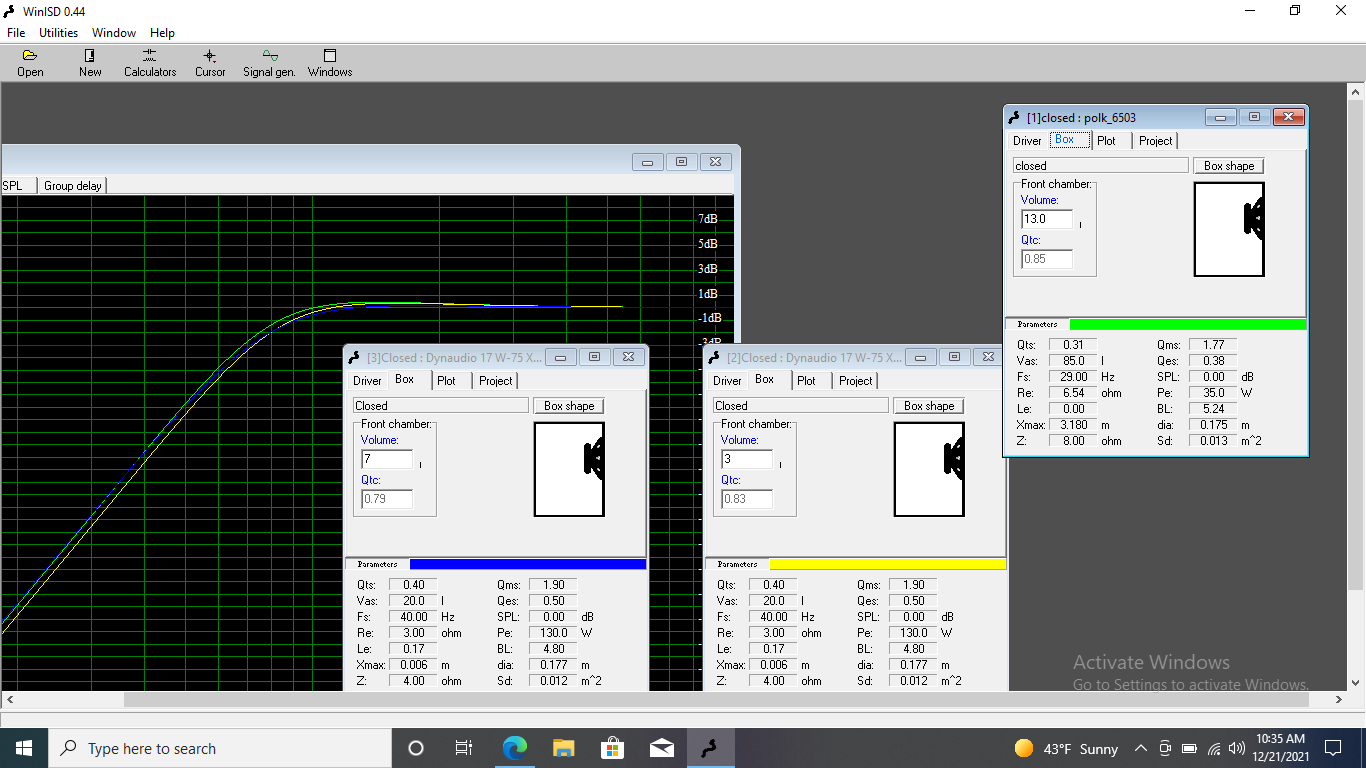1366x768 pixels.
Task: Open the Mail app from taskbar
Action: pyautogui.click(x=661, y=748)
